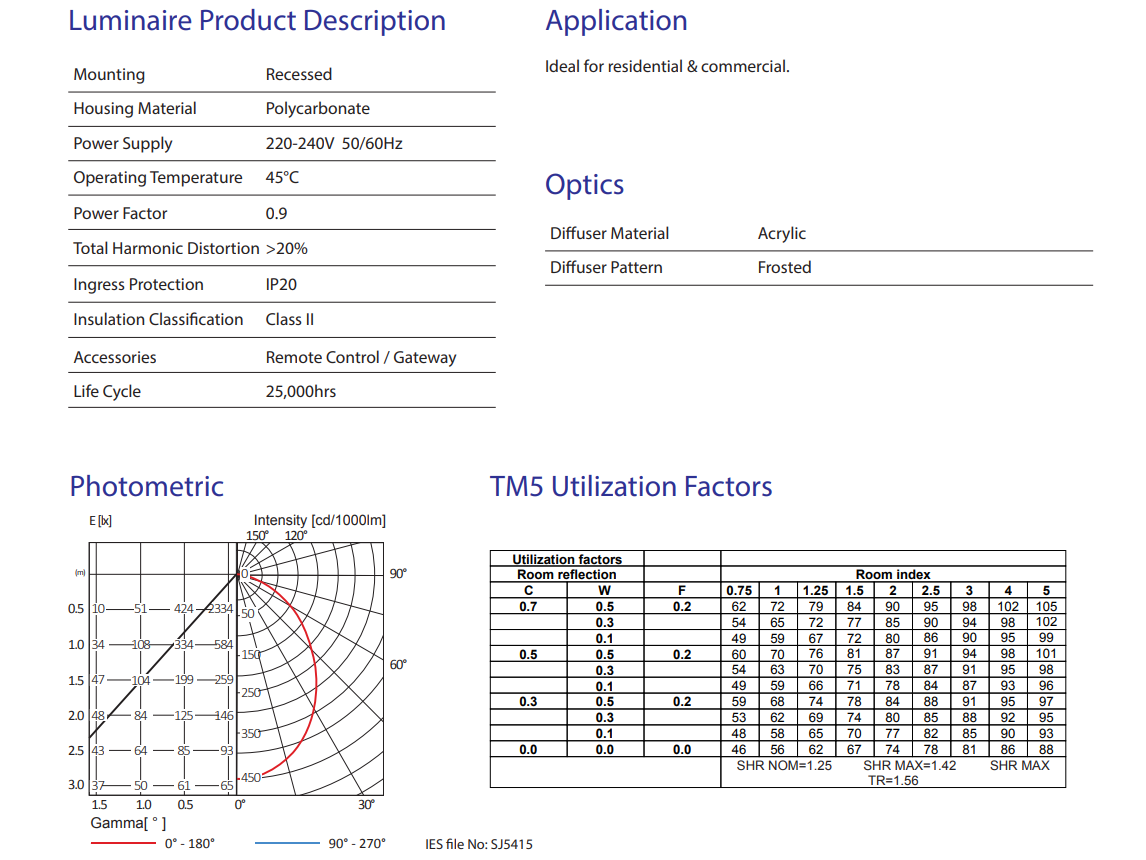Image resolution: width=1146 pixels, height=860 pixels.
Task: Click the red 0° - 180° legend line
Action: (x=122, y=843)
